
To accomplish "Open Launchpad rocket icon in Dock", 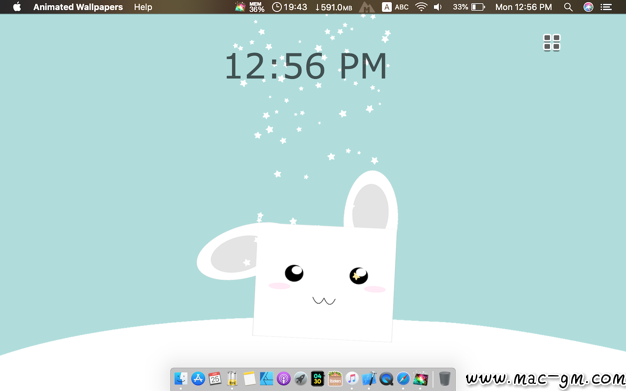I will click(x=301, y=378).
